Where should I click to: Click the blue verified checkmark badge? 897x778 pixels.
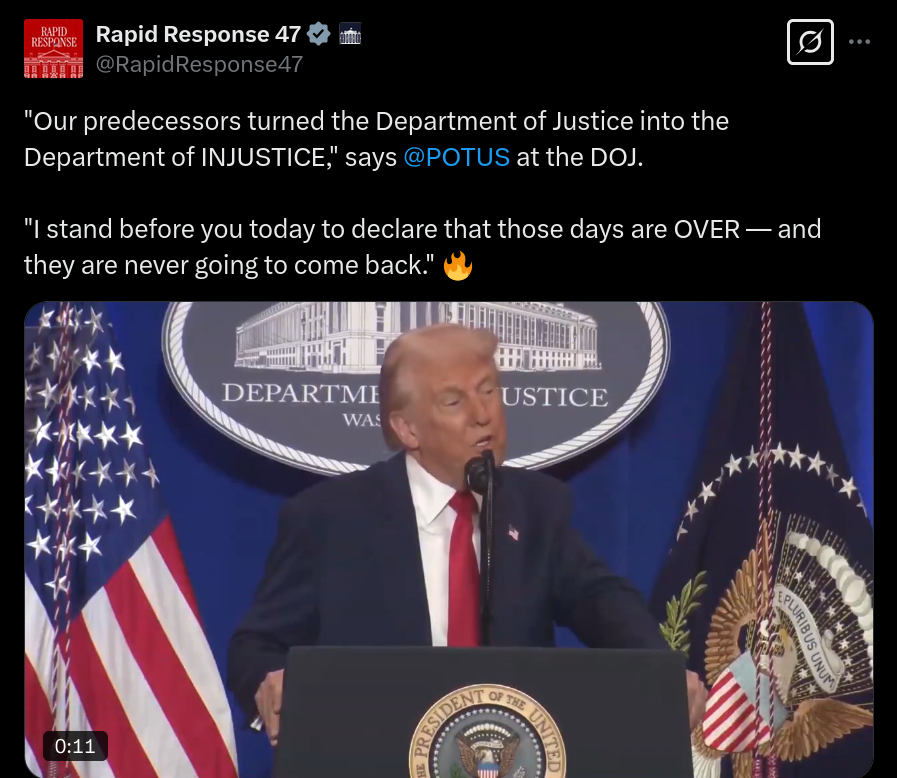point(319,34)
